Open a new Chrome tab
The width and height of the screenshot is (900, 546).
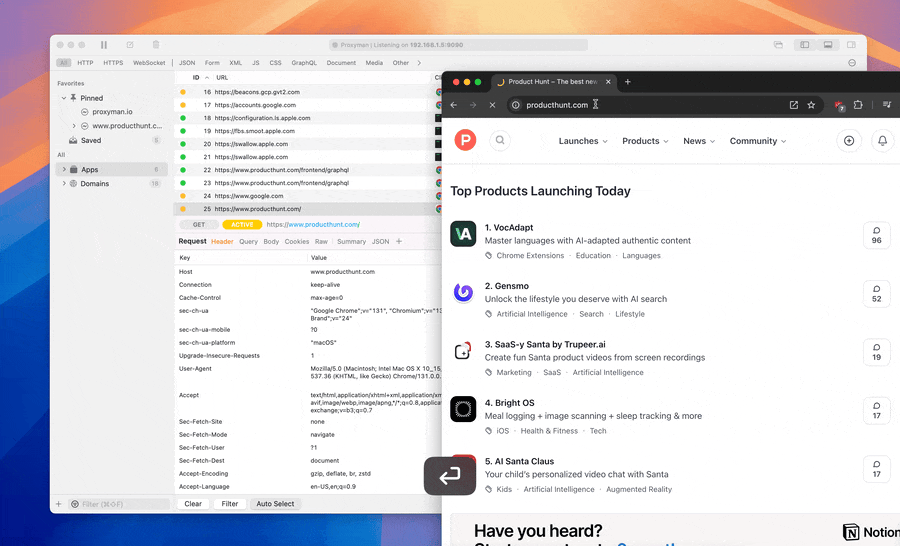[x=627, y=82]
